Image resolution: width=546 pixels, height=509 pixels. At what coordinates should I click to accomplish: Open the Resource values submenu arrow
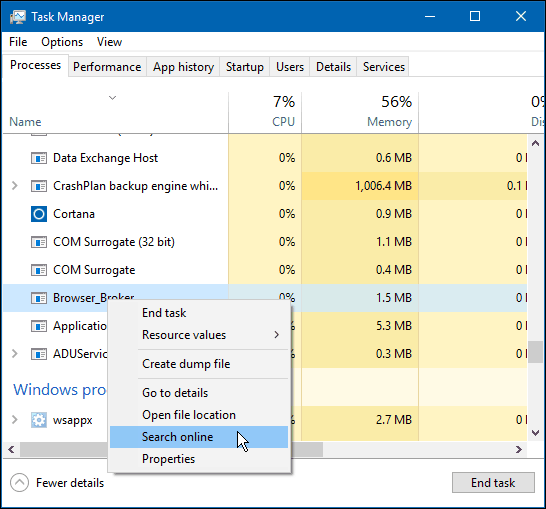[276, 335]
